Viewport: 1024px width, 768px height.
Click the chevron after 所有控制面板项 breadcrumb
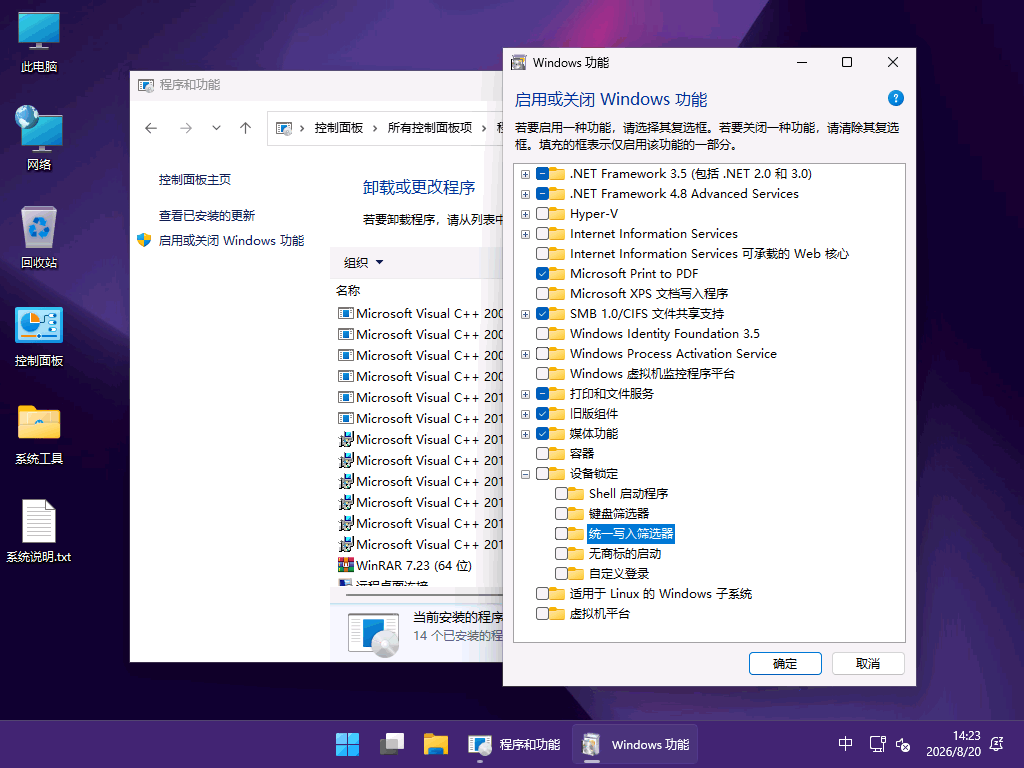[484, 128]
